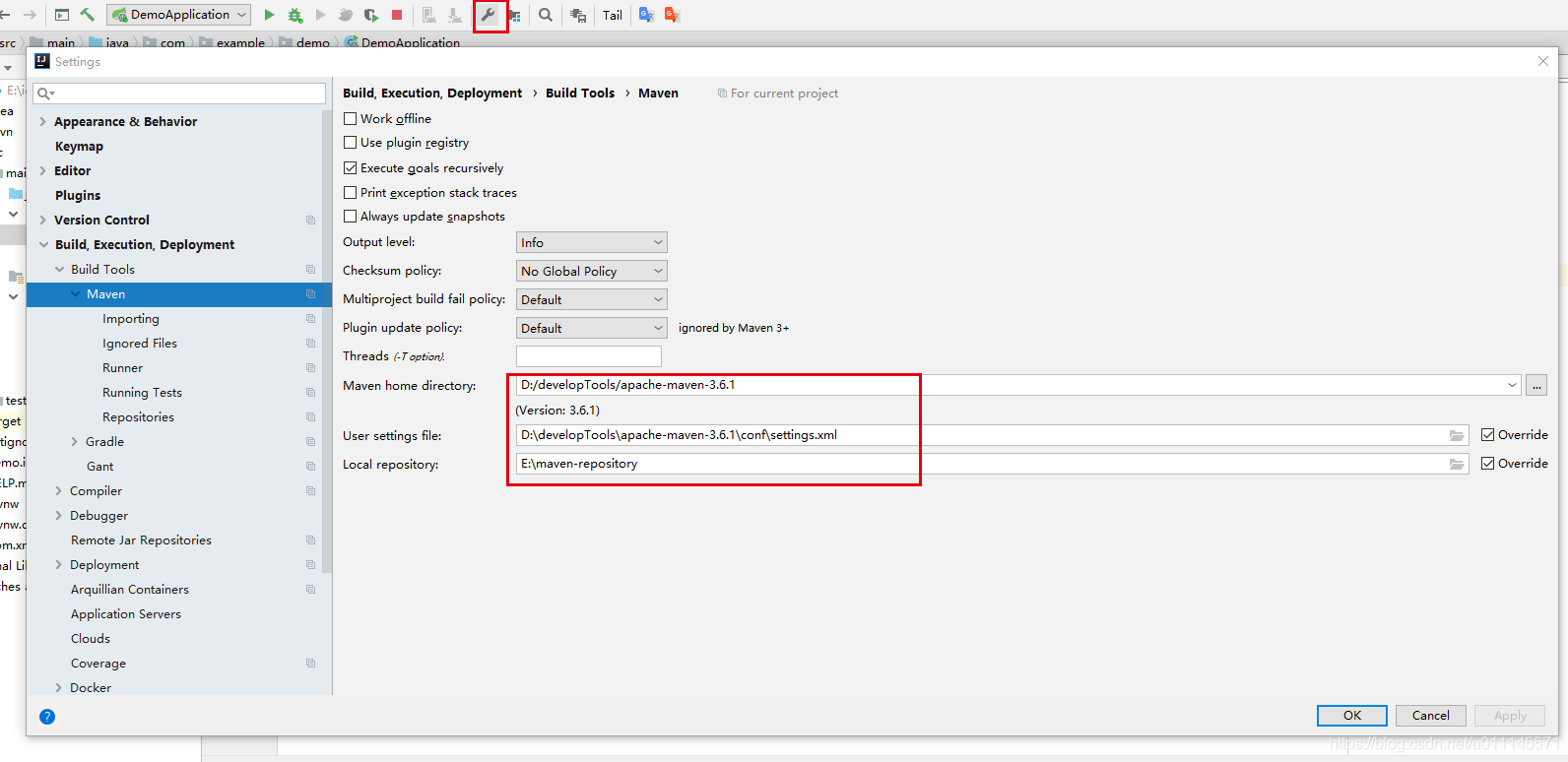Image resolution: width=1568 pixels, height=762 pixels.
Task: Click 'demo' breadcrumb in navigation bar
Action: coord(313,42)
